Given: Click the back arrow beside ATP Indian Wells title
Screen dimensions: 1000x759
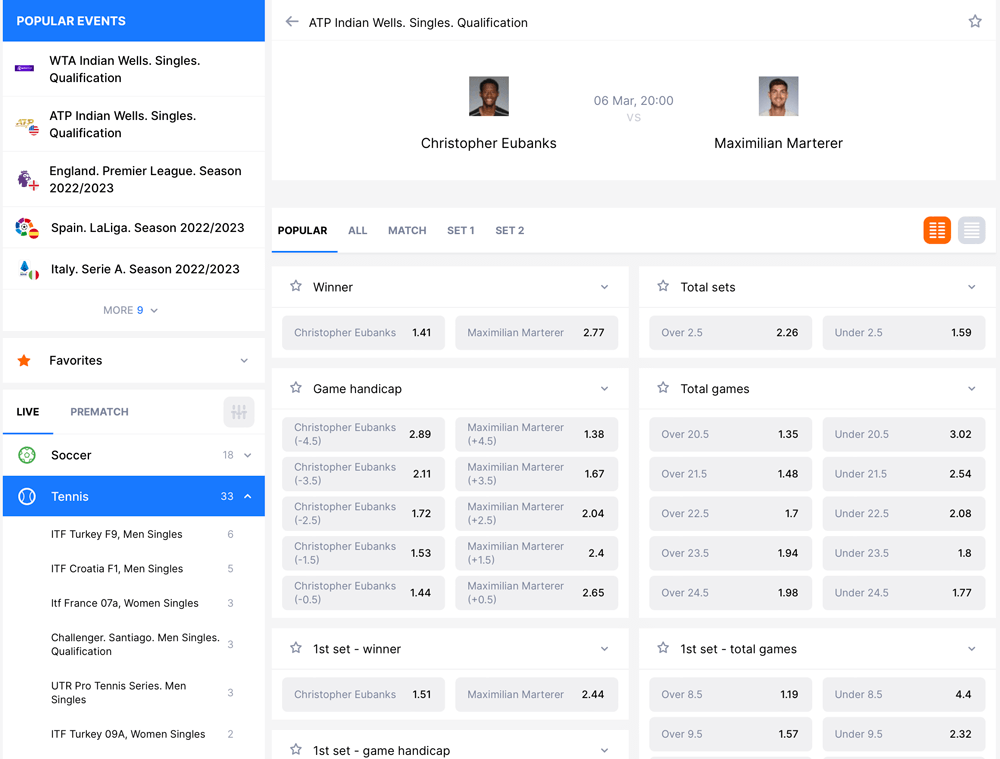Looking at the screenshot, I should click(x=292, y=22).
